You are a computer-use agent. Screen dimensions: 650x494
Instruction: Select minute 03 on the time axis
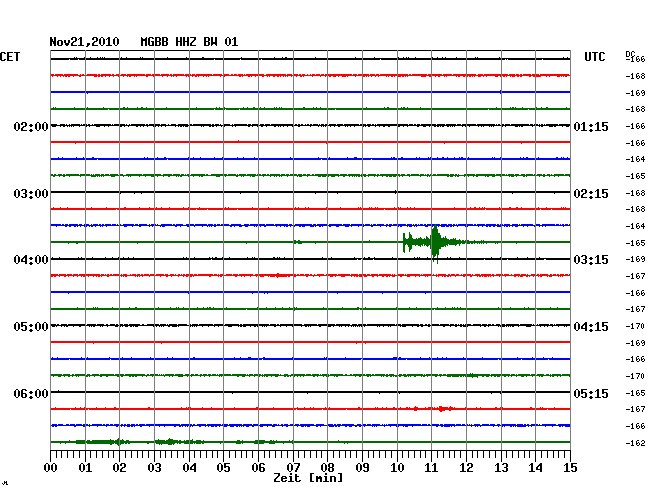154,467
